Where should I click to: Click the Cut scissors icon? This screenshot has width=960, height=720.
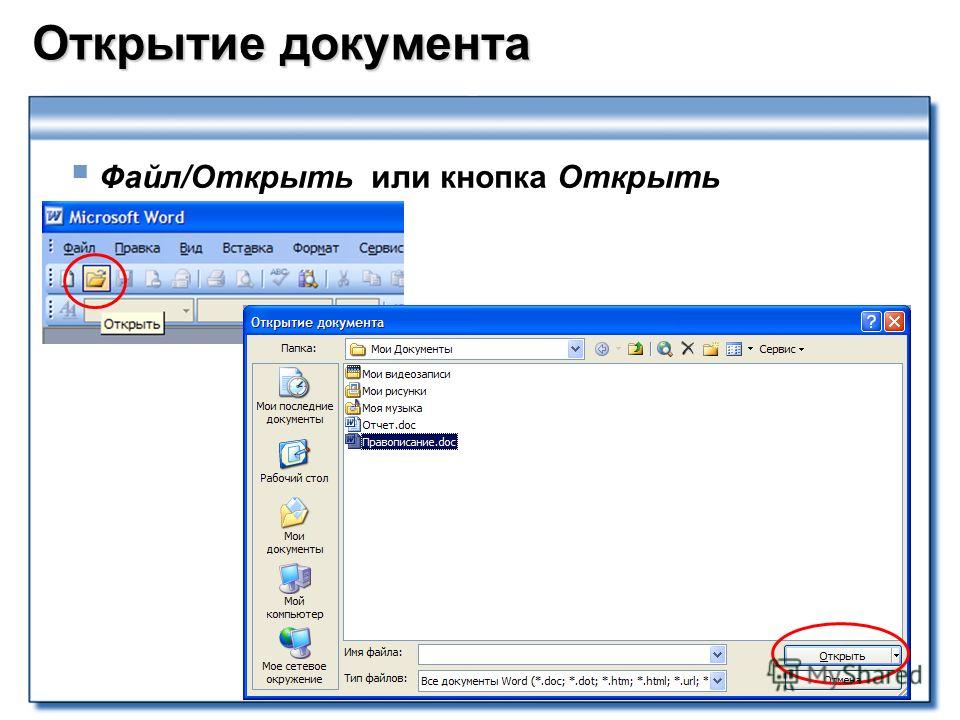[343, 279]
